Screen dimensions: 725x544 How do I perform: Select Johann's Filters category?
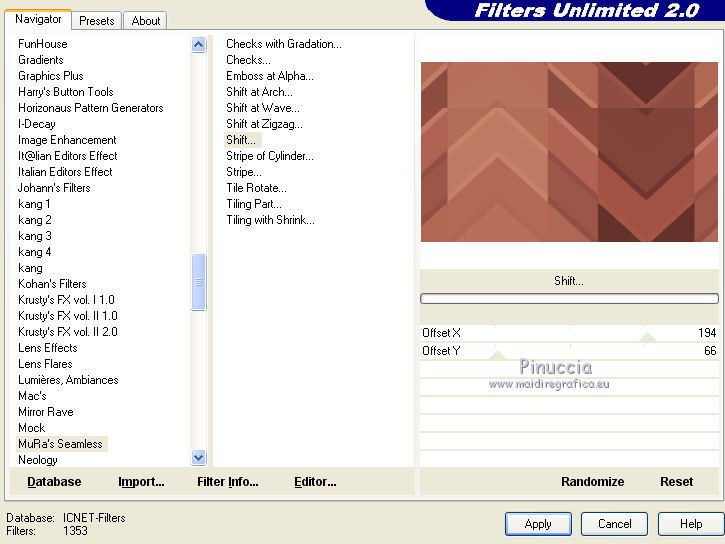click(54, 188)
